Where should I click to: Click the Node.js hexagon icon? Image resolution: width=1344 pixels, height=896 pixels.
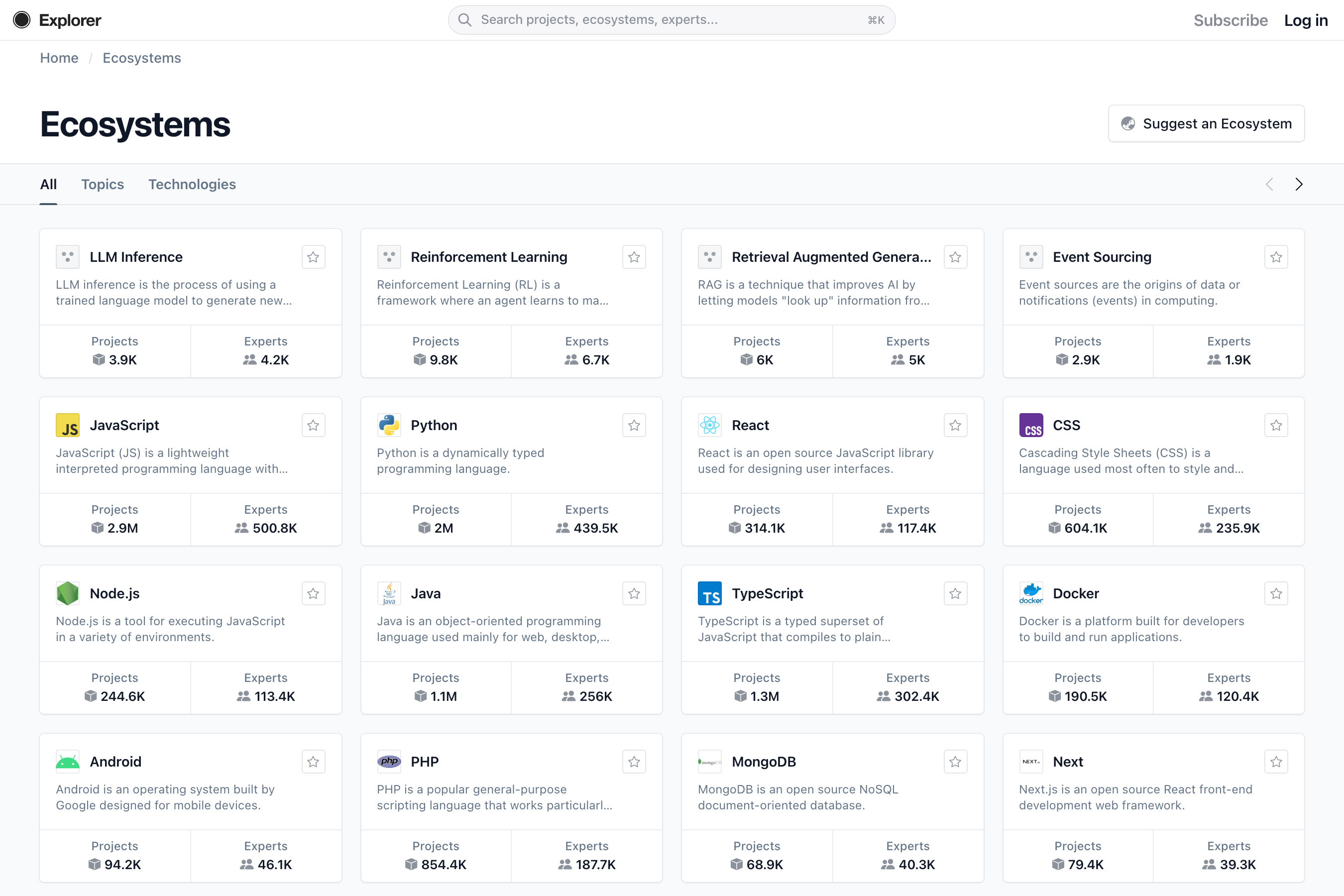pyautogui.click(x=68, y=593)
